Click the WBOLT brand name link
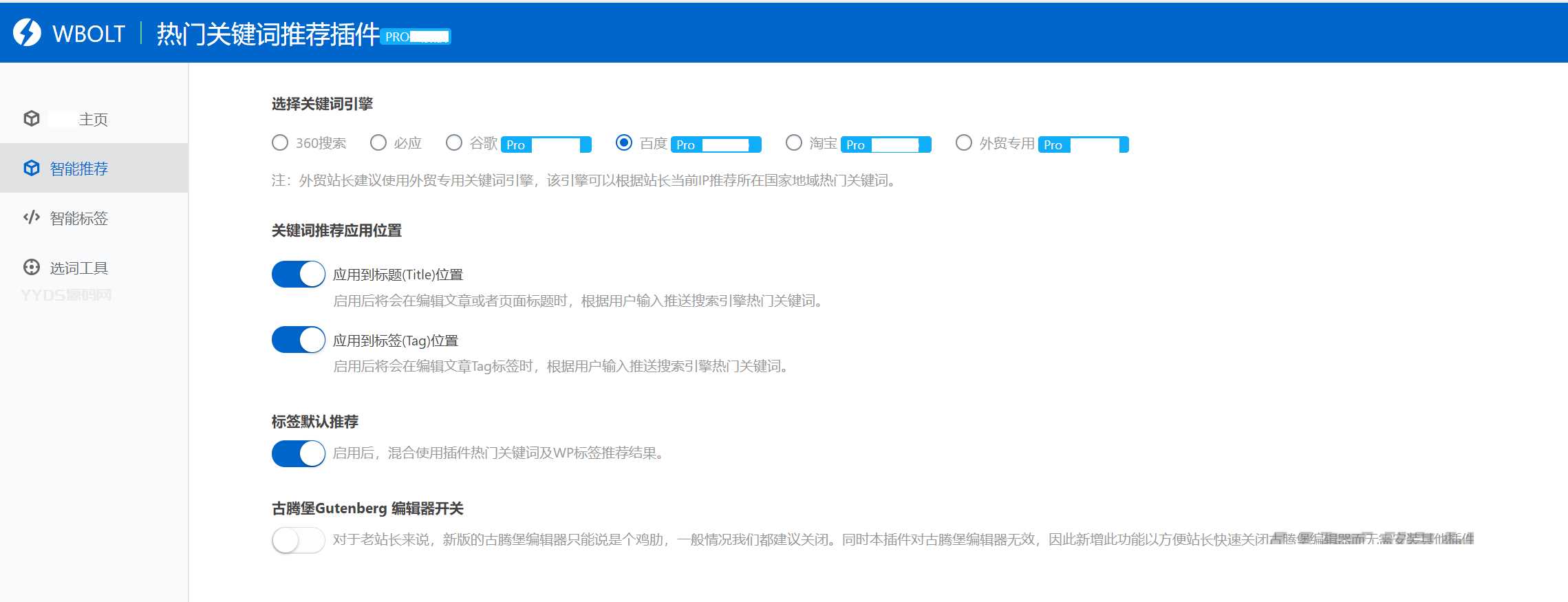 (x=89, y=34)
